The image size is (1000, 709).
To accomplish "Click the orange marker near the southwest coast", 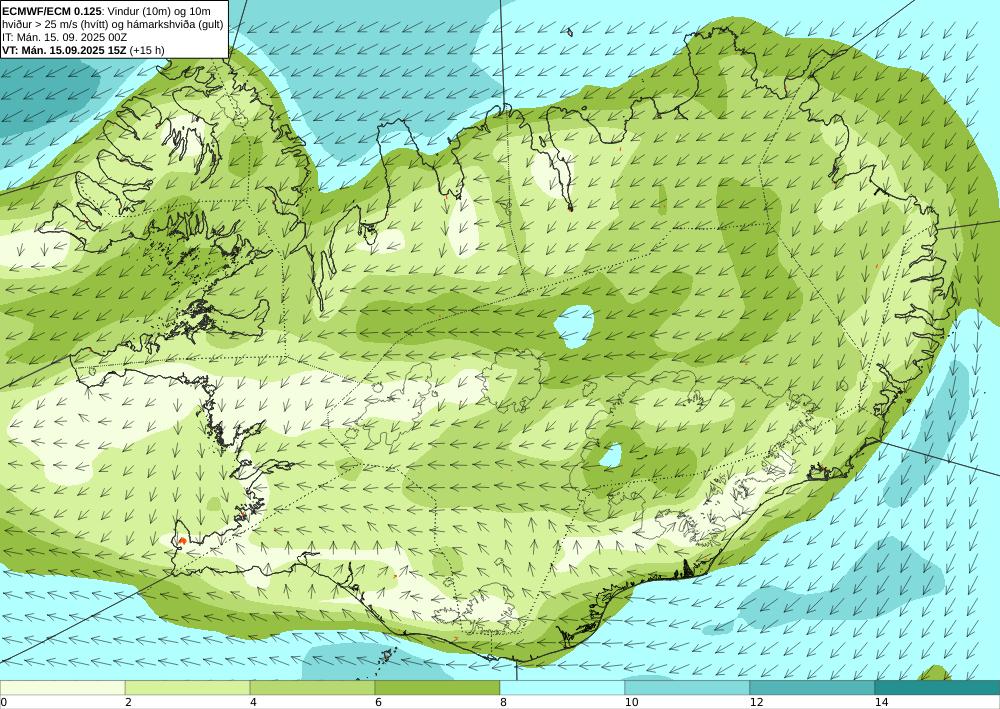I will click(182, 541).
